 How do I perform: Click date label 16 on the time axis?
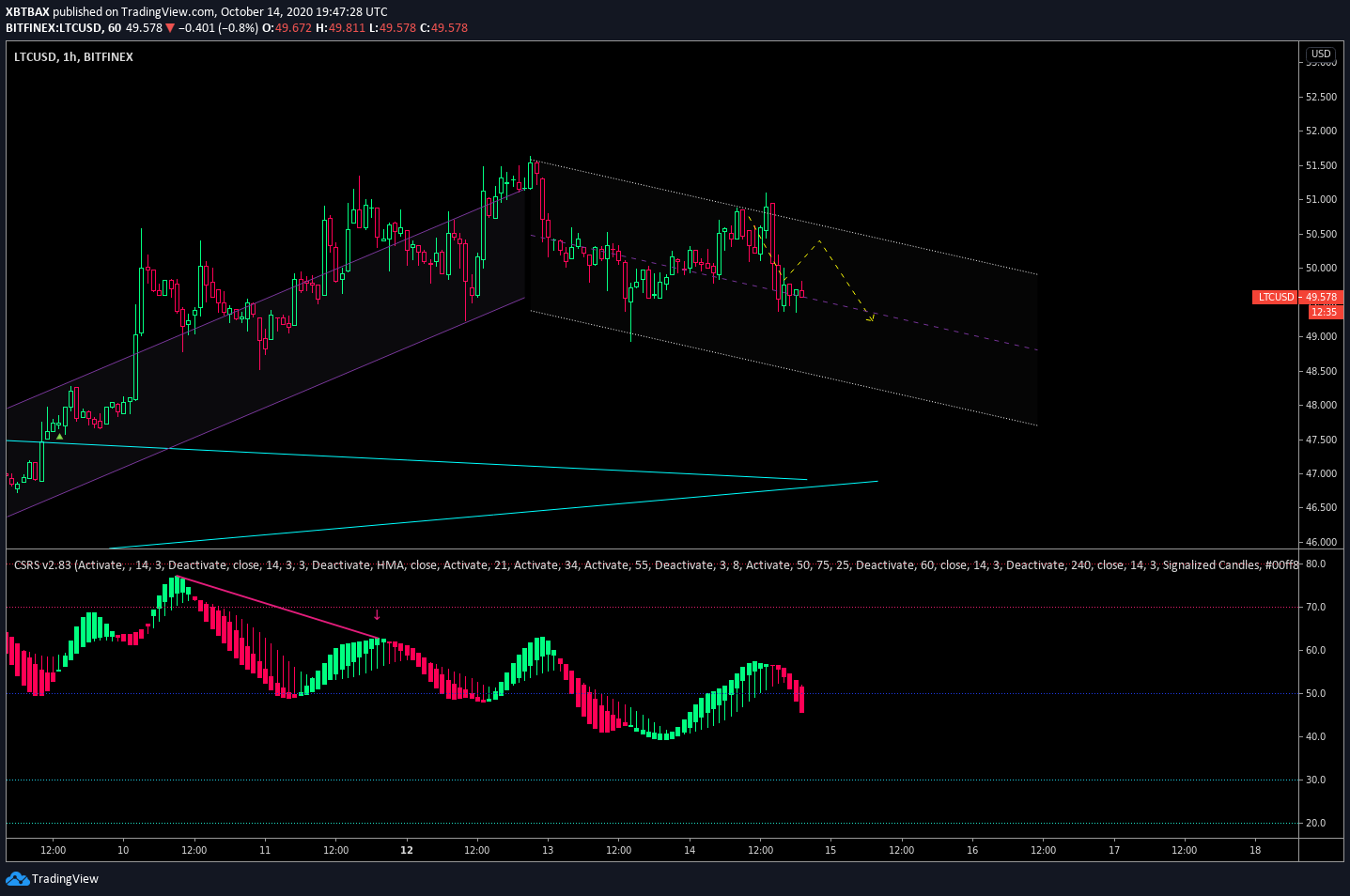(972, 851)
